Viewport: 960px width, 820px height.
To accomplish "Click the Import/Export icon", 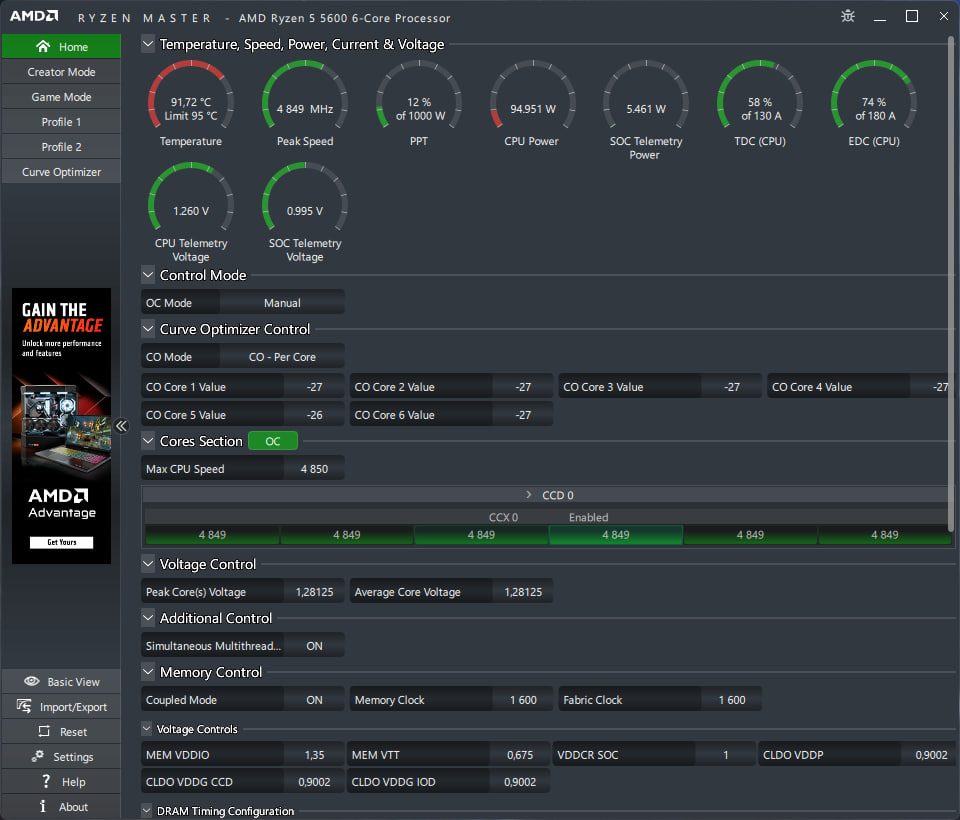I will tap(24, 706).
